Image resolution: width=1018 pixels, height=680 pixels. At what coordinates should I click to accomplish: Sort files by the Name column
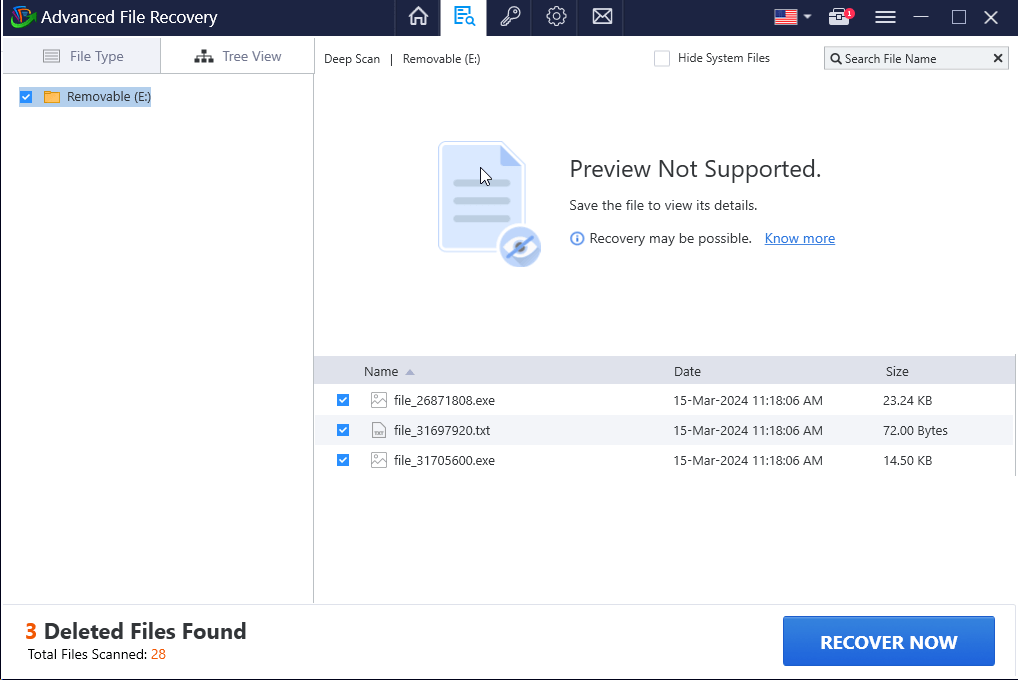click(381, 371)
